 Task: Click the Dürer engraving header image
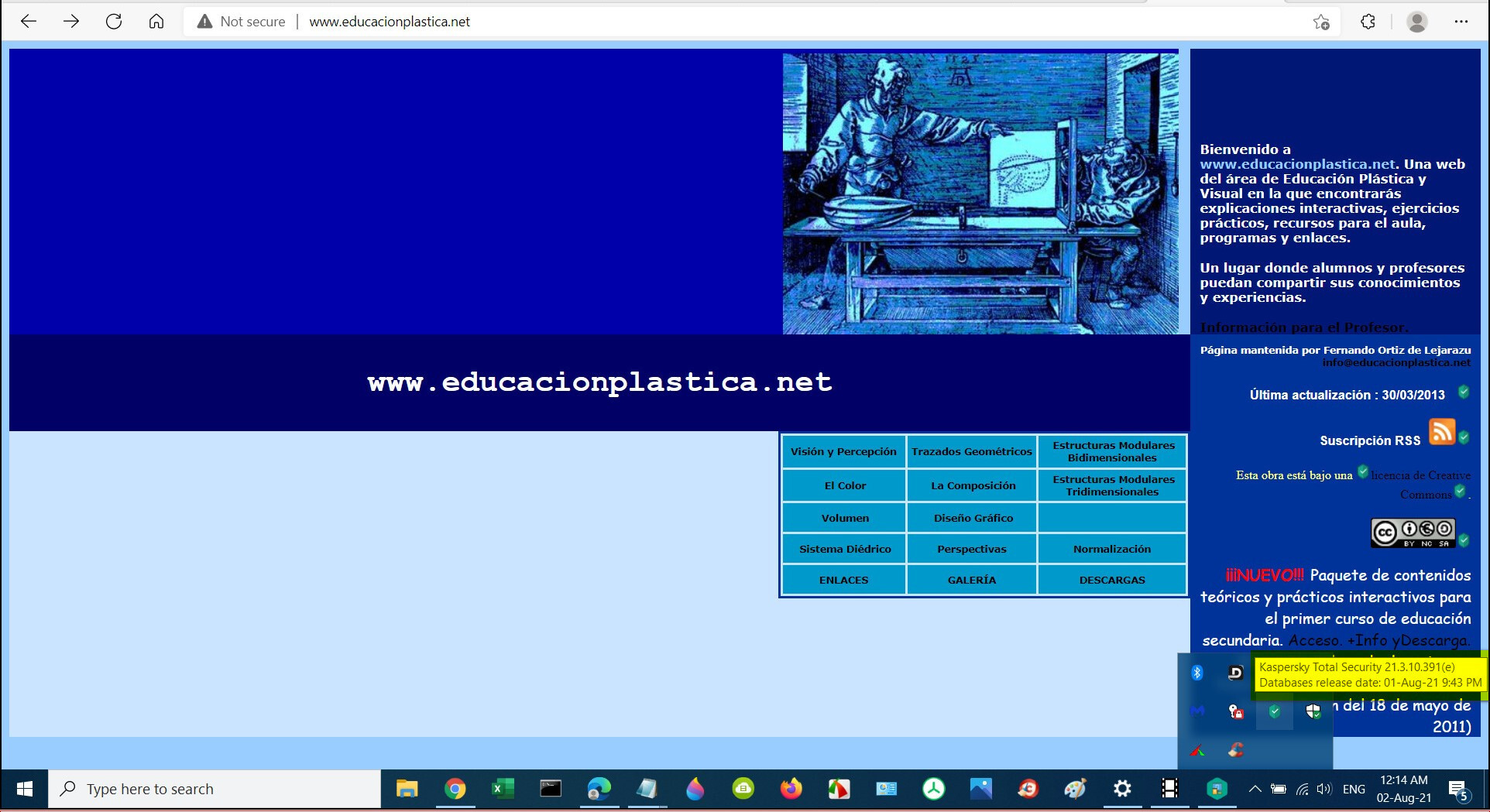(980, 194)
